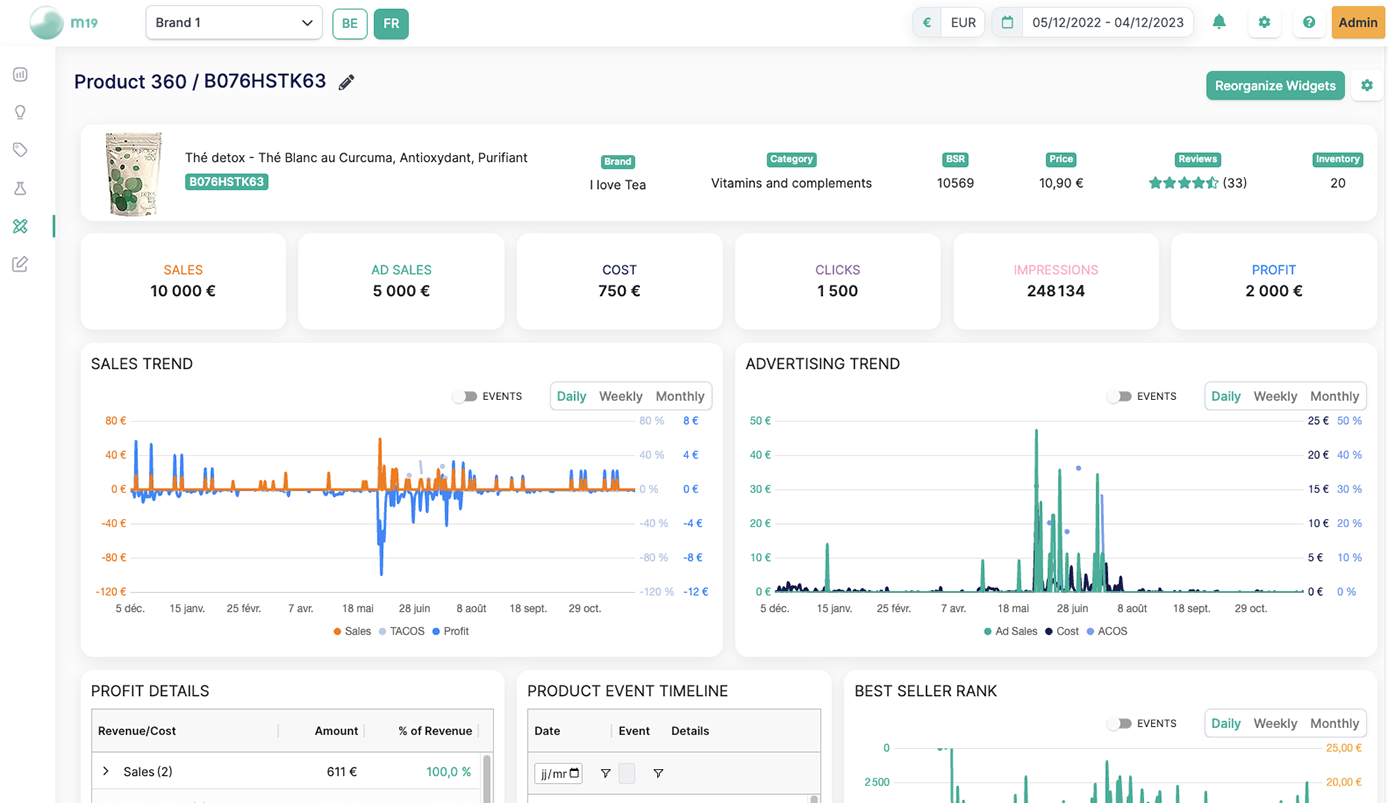Click the pencil icon beside Product 360 title
Image resolution: width=1388 pixels, height=803 pixels.
point(346,83)
